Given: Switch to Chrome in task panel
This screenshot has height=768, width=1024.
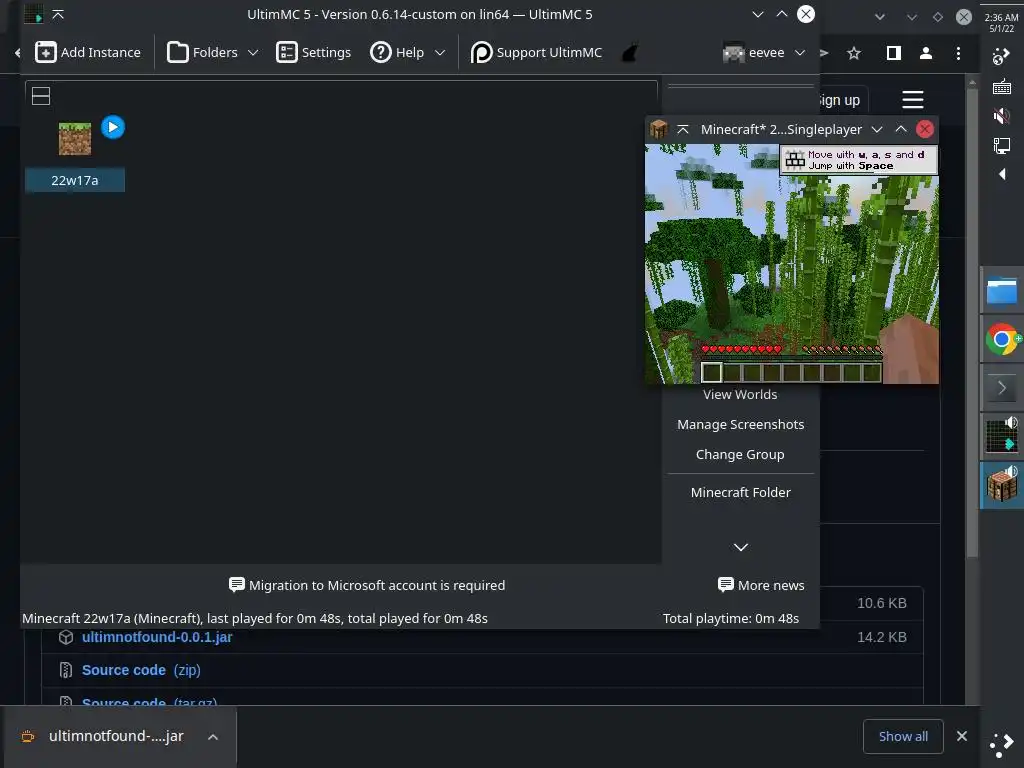Looking at the screenshot, I should click(x=1002, y=340).
